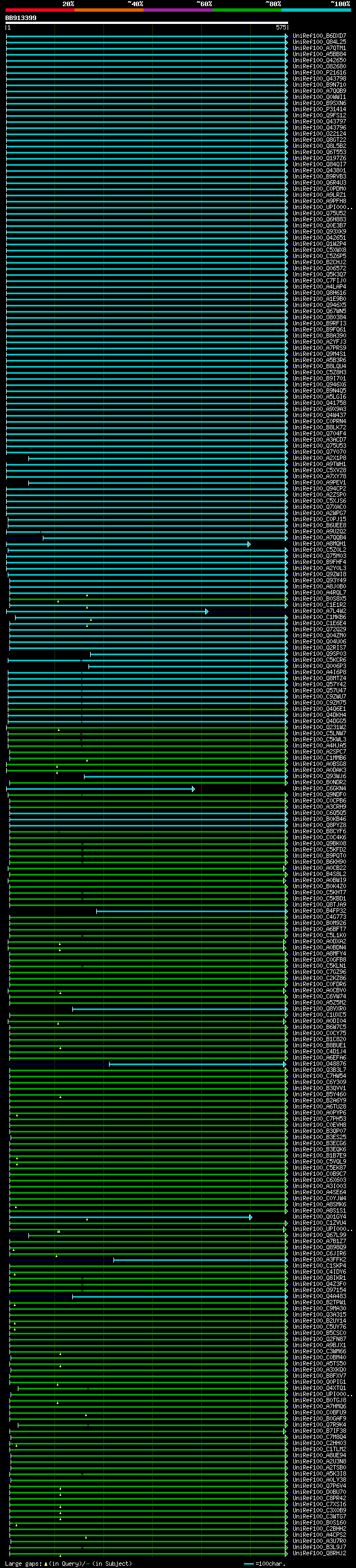Image resolution: width=356 pixels, height=1568 pixels.
Task: Select the UniRef100_B4FP32 label
Action: point(319,911)
